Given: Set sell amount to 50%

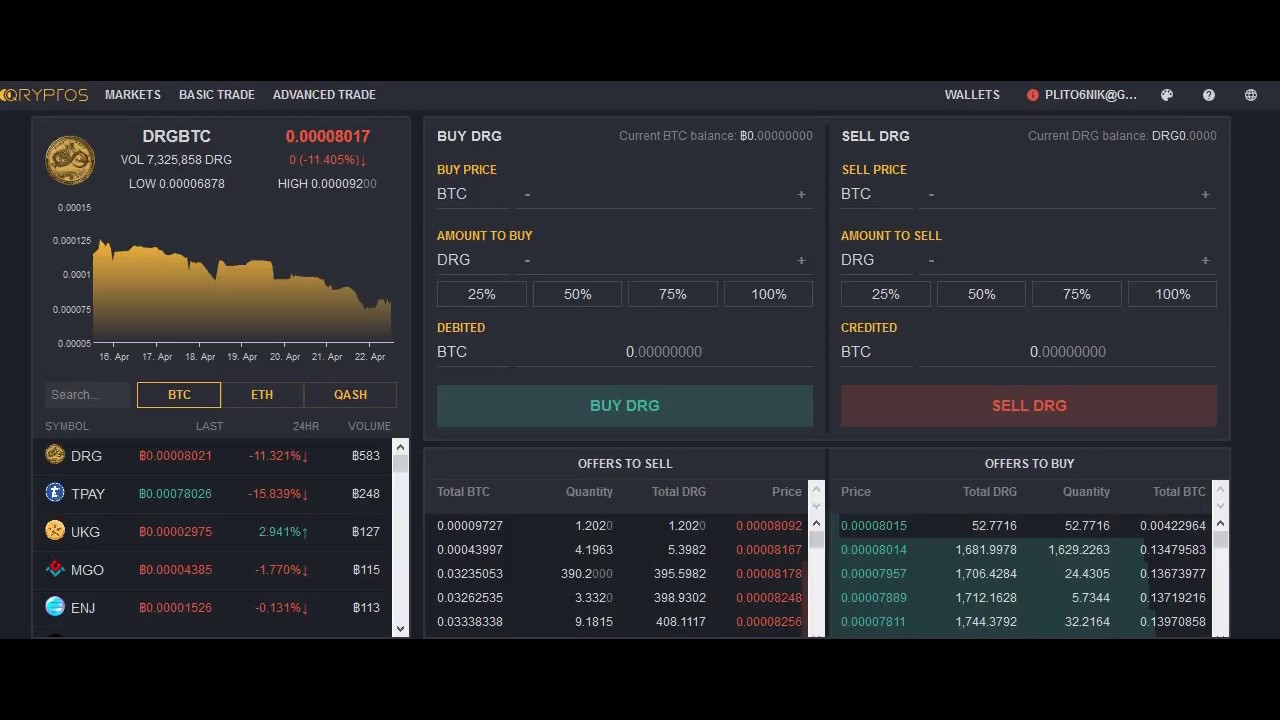Looking at the screenshot, I should [982, 294].
